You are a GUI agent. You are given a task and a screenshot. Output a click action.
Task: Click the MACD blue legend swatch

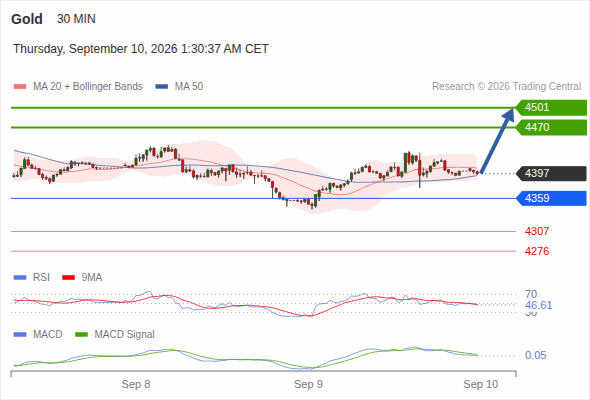20,335
